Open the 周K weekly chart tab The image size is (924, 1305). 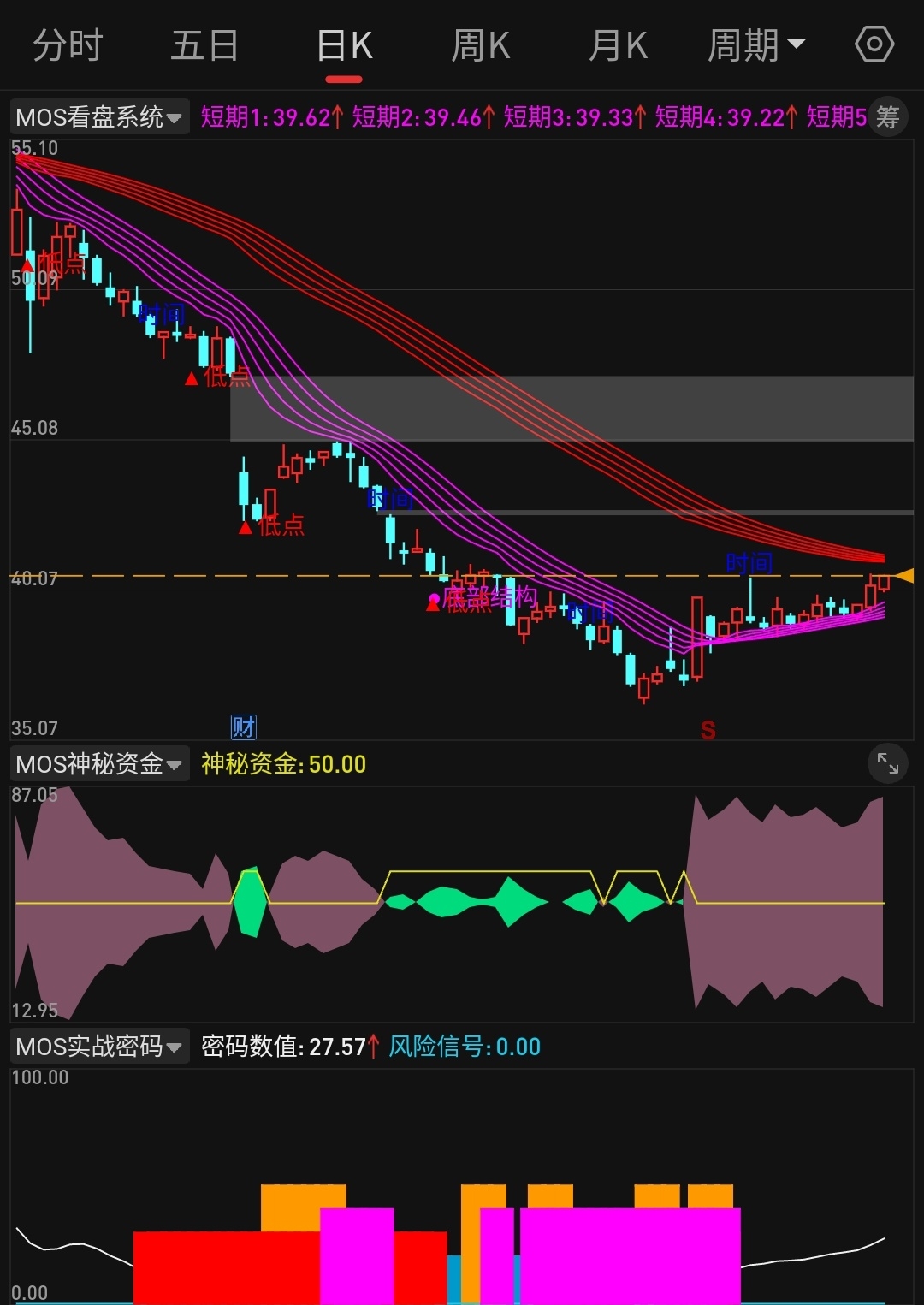click(x=481, y=45)
